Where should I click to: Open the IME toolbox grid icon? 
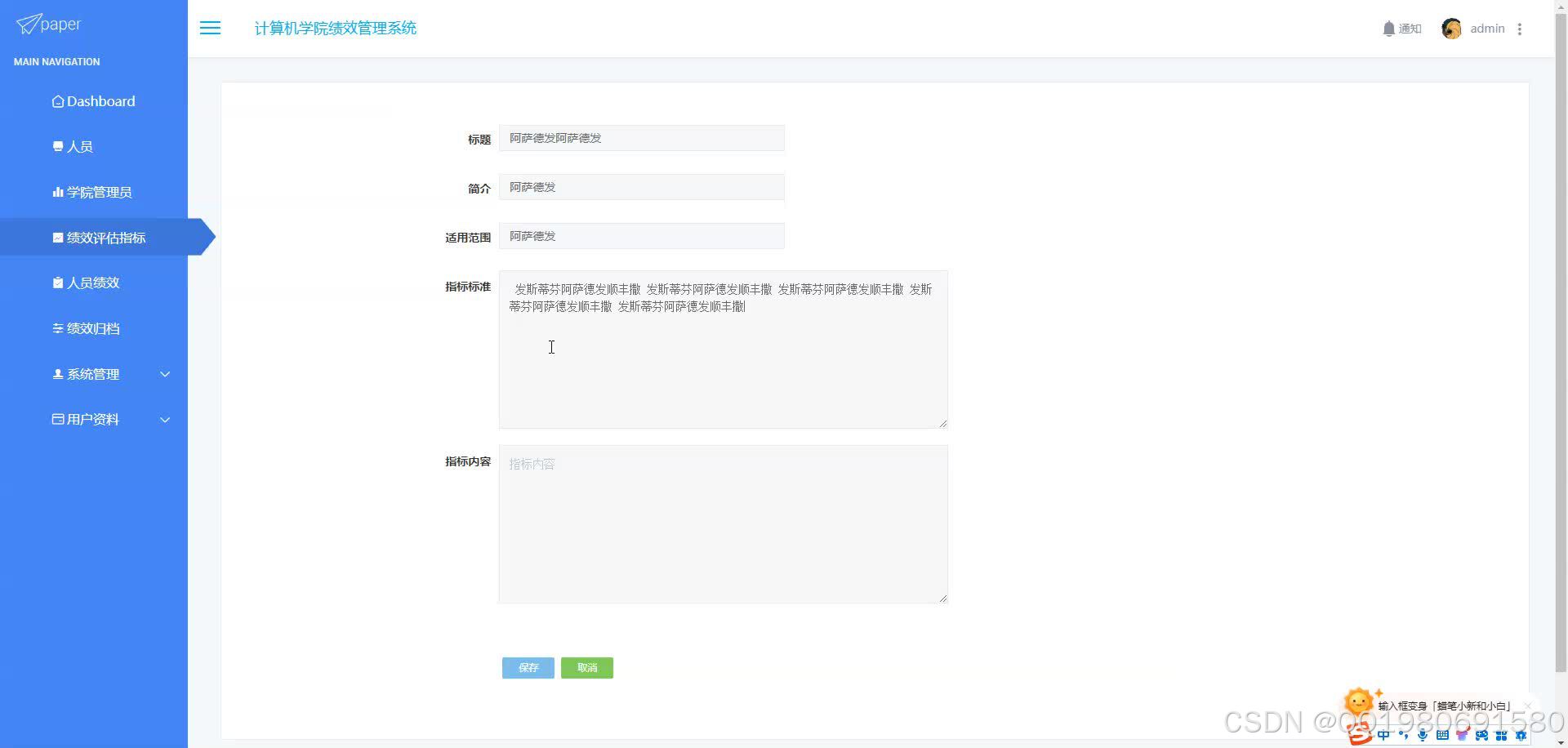(1501, 736)
